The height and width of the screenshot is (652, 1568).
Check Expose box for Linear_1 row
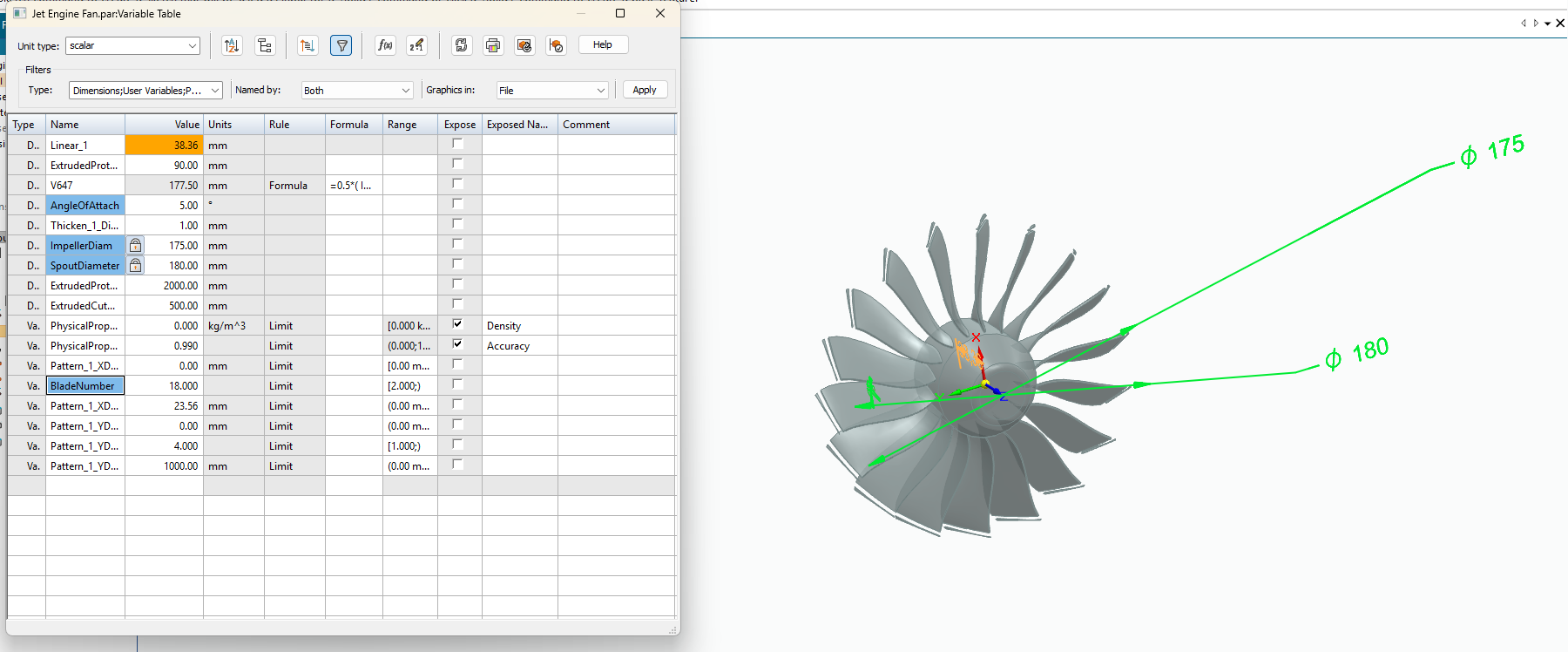tap(457, 144)
